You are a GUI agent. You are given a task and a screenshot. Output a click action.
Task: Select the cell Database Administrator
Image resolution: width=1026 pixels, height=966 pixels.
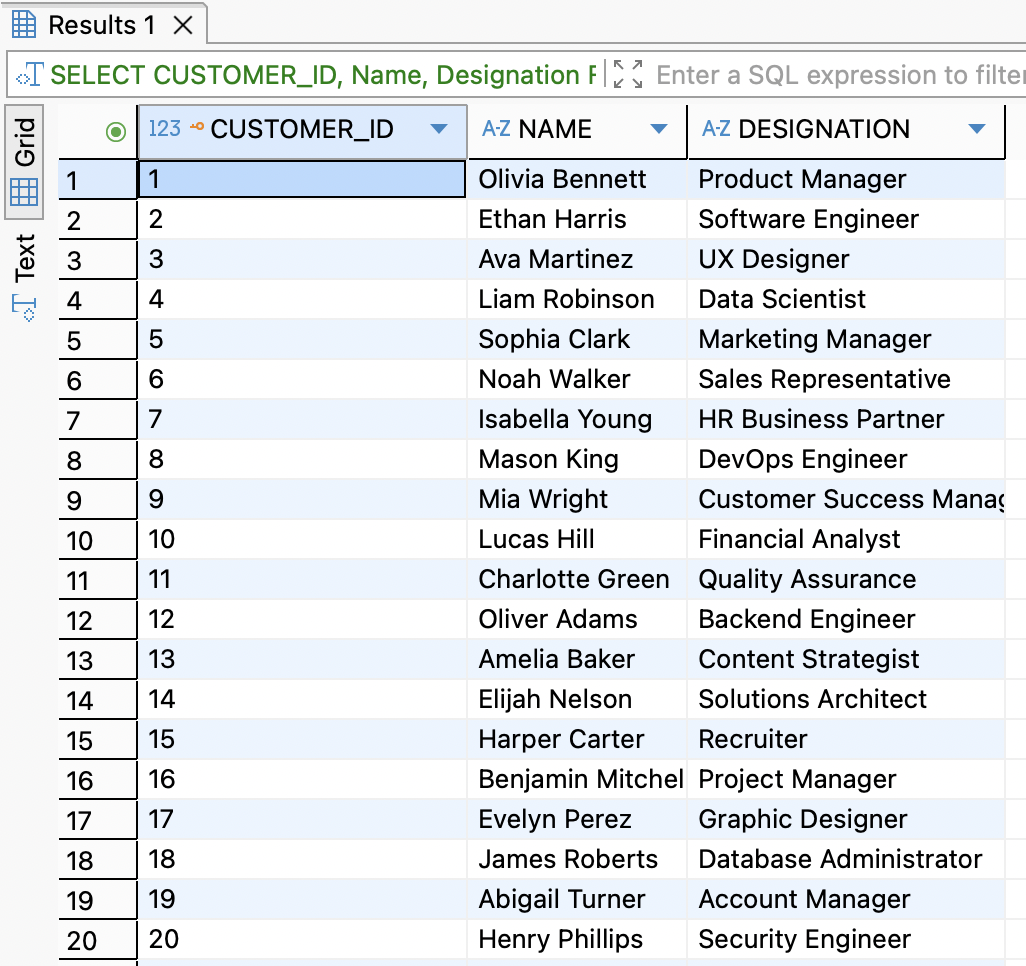click(846, 859)
